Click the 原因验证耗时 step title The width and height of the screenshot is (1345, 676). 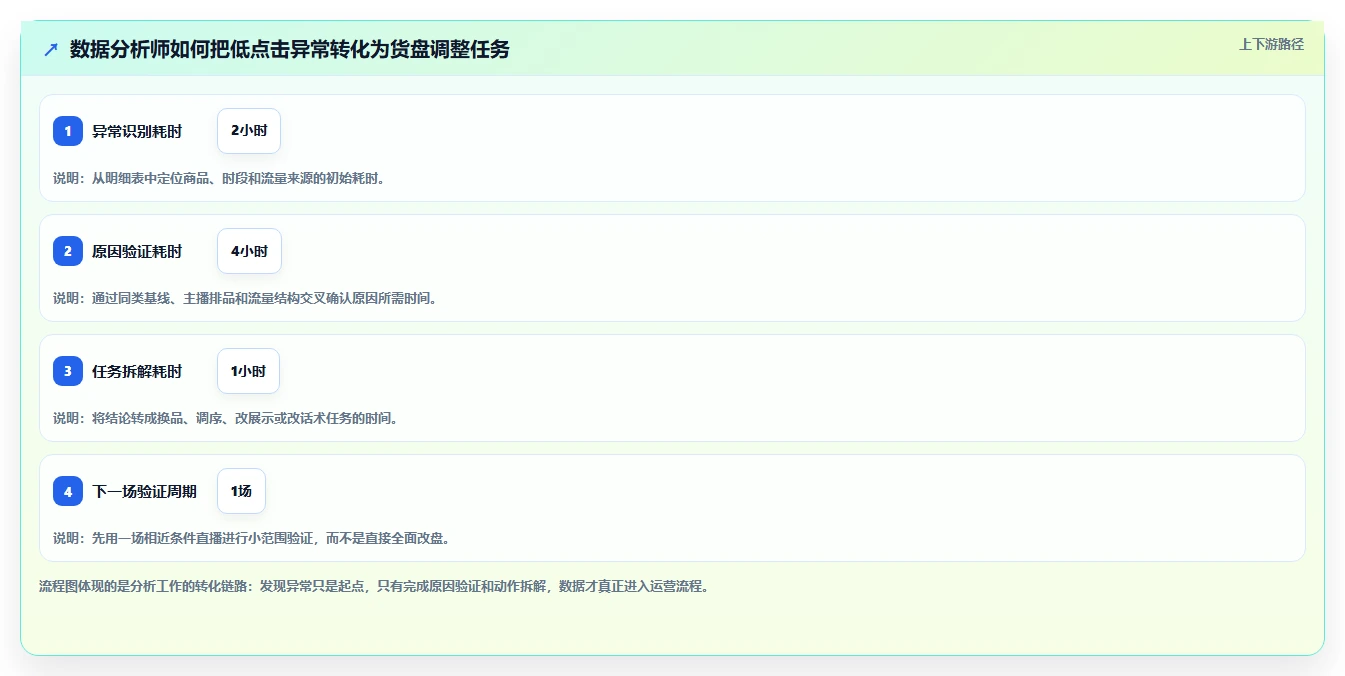(x=137, y=251)
